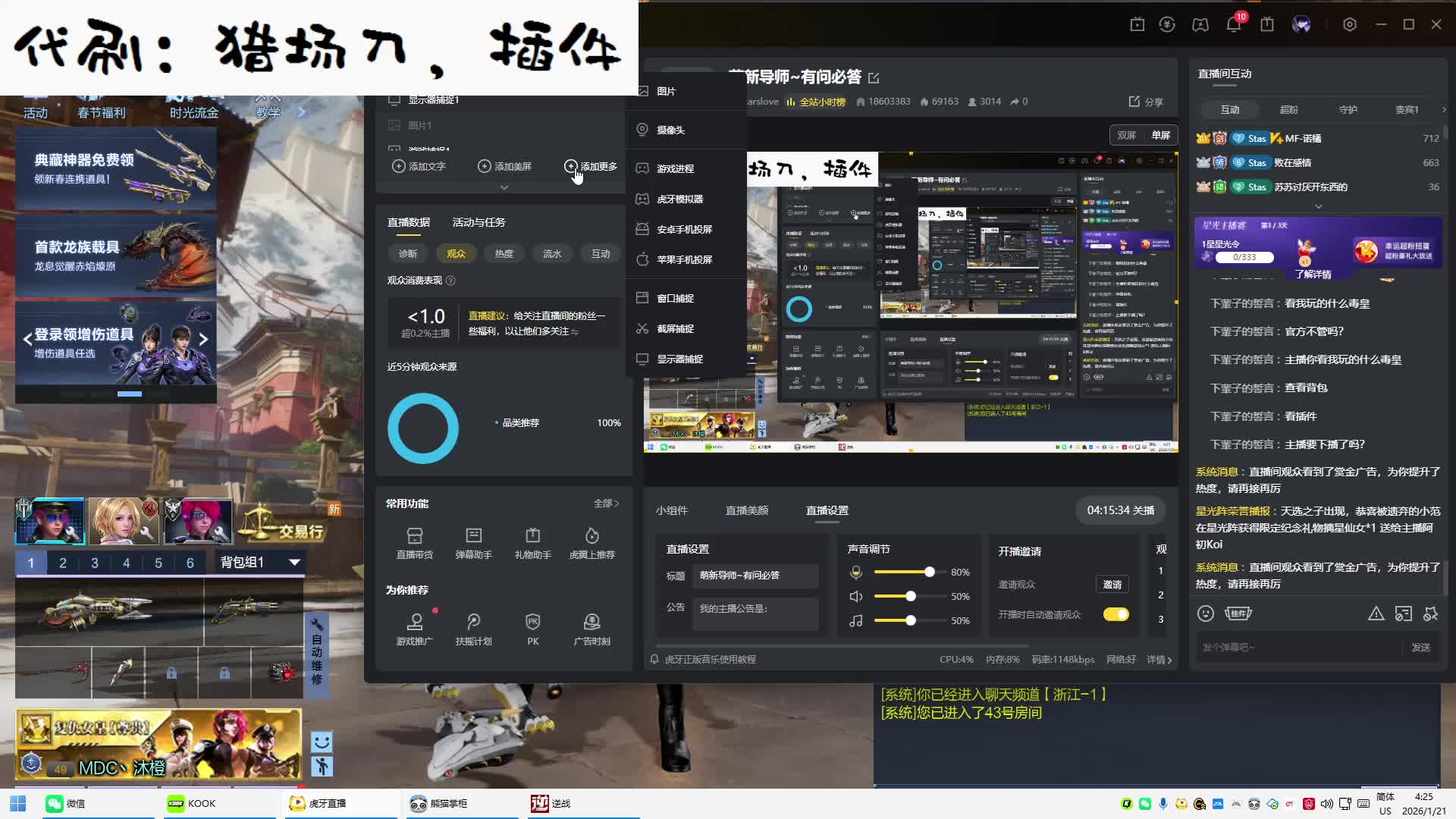The width and height of the screenshot is (1456, 819).
Task: Choose 窗口捕捉 from add-more menu
Action: tap(675, 298)
